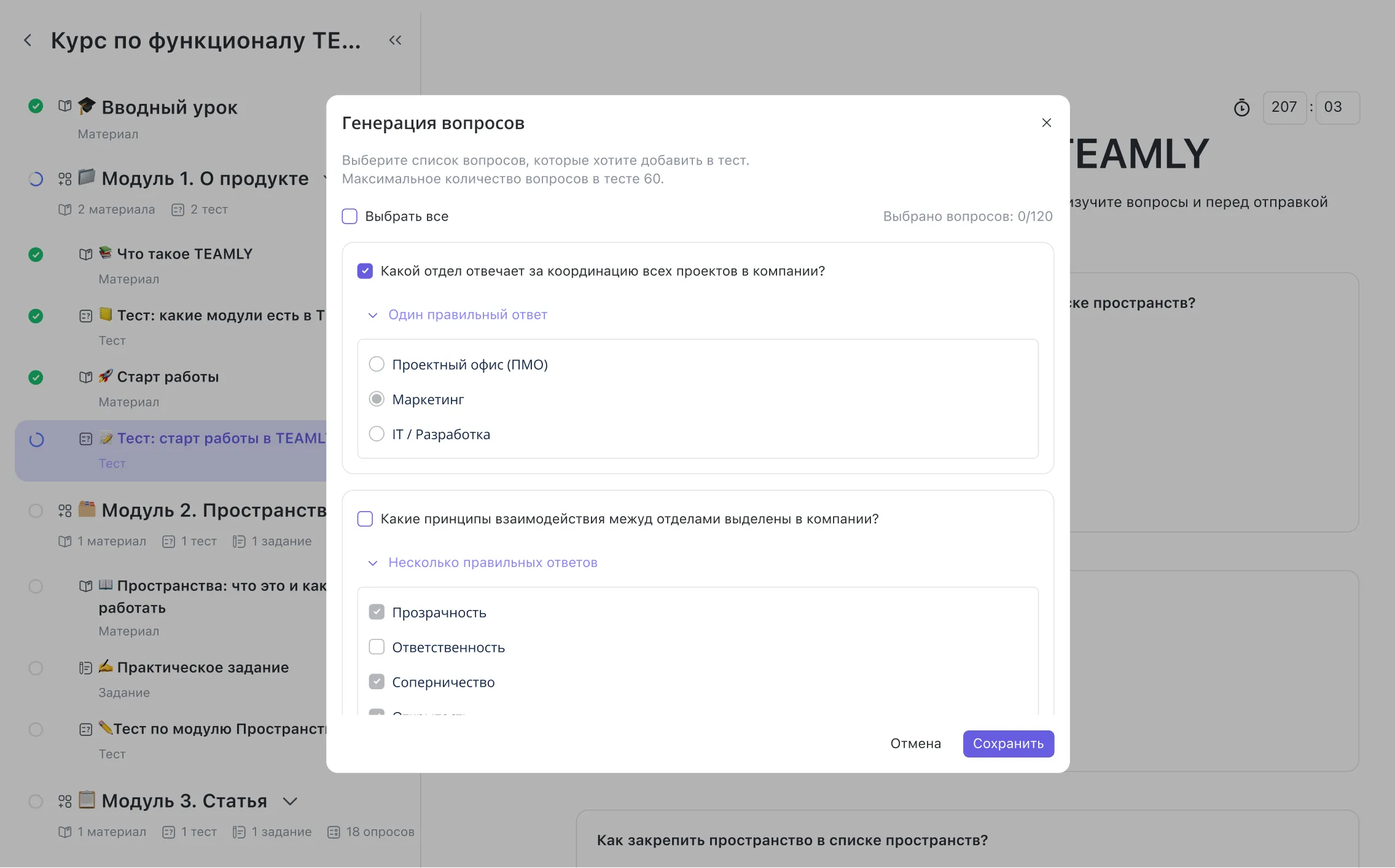Viewport: 1395px width, 868px height.
Task: Enable the Выбрать все checkbox
Action: (350, 216)
